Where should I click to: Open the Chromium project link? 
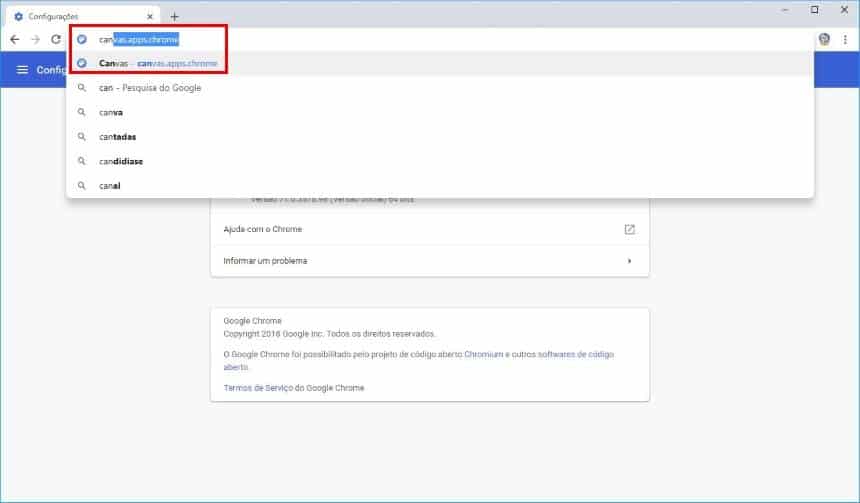[483, 354]
